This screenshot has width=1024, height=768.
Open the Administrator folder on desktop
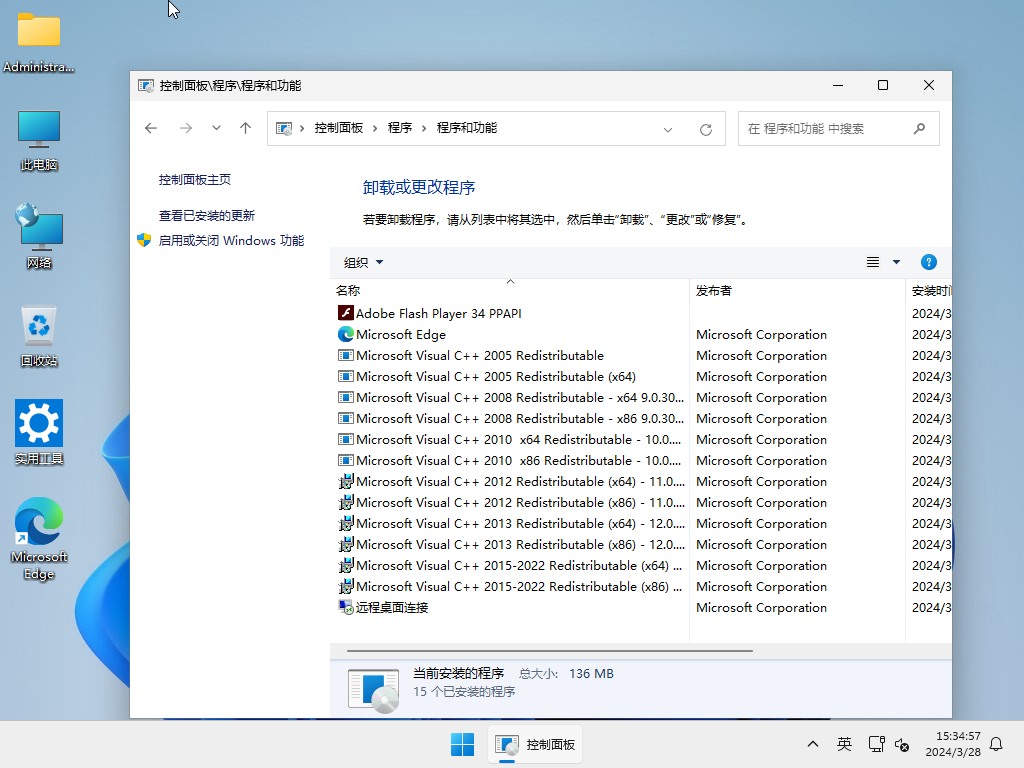point(39,42)
